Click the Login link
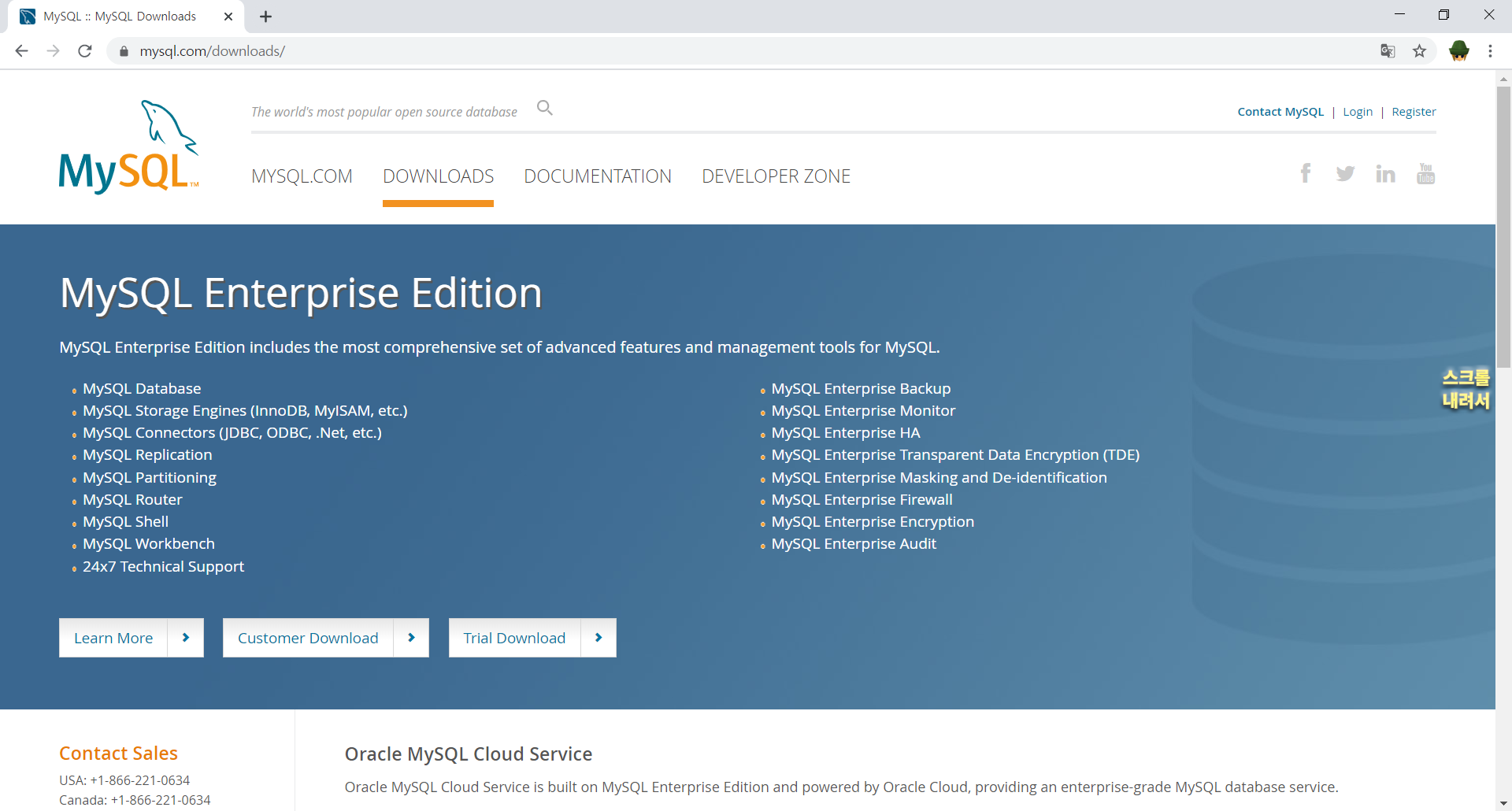 coord(1358,112)
